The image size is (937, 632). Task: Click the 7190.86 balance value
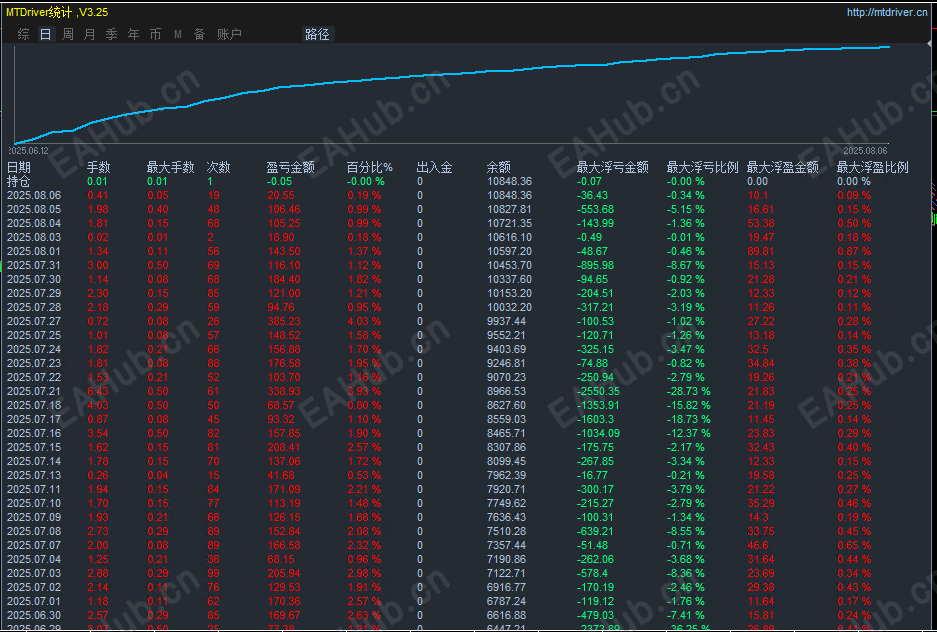tap(507, 559)
